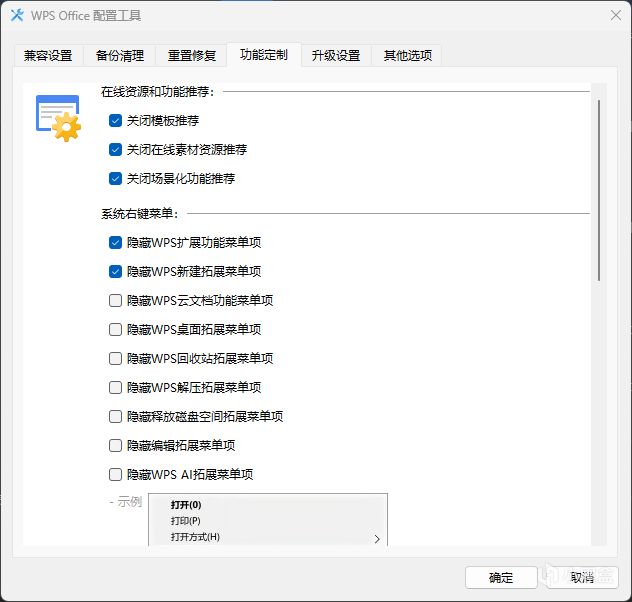Click 打开方式(H) in the example menu
632x602 pixels.
[195, 537]
